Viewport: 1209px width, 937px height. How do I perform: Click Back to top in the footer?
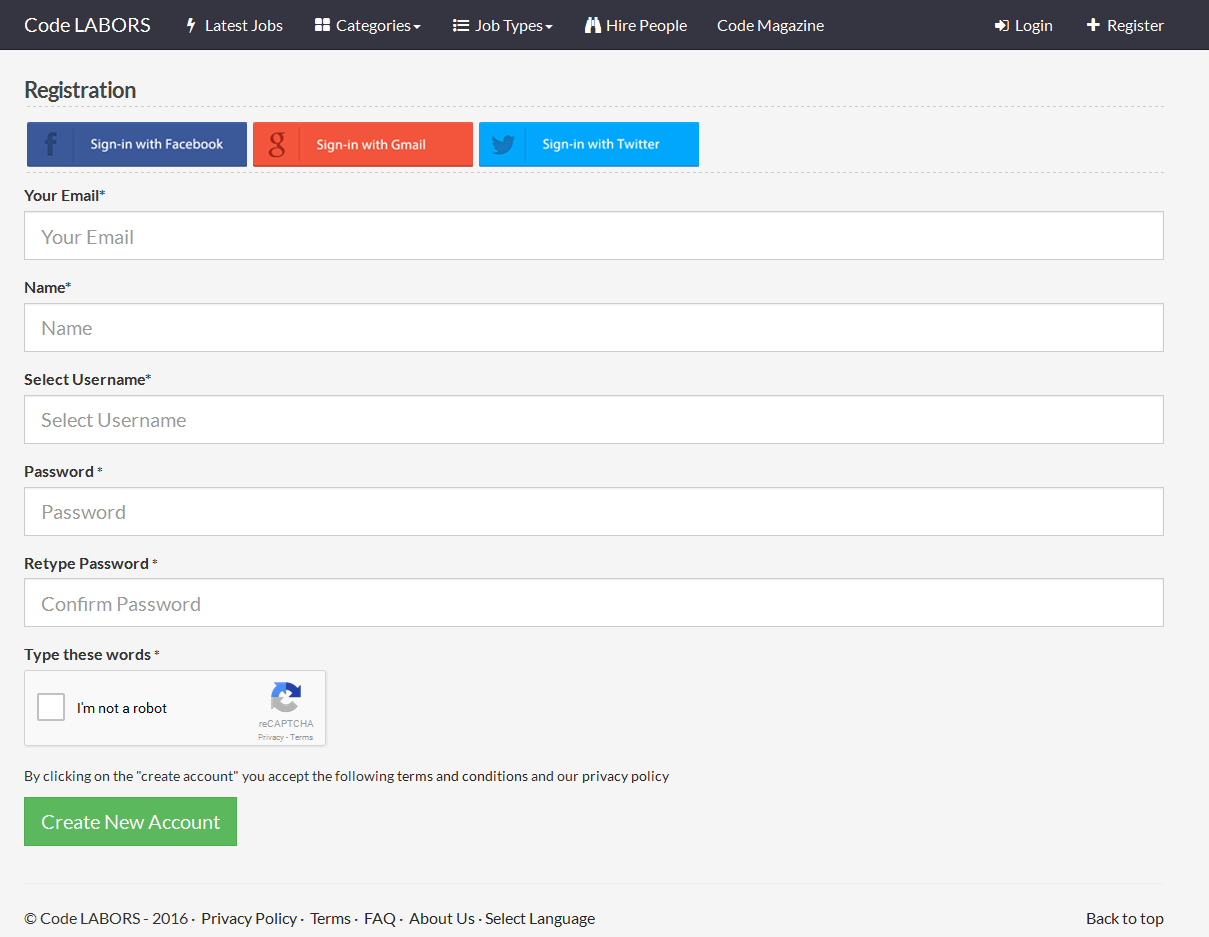tap(1124, 918)
